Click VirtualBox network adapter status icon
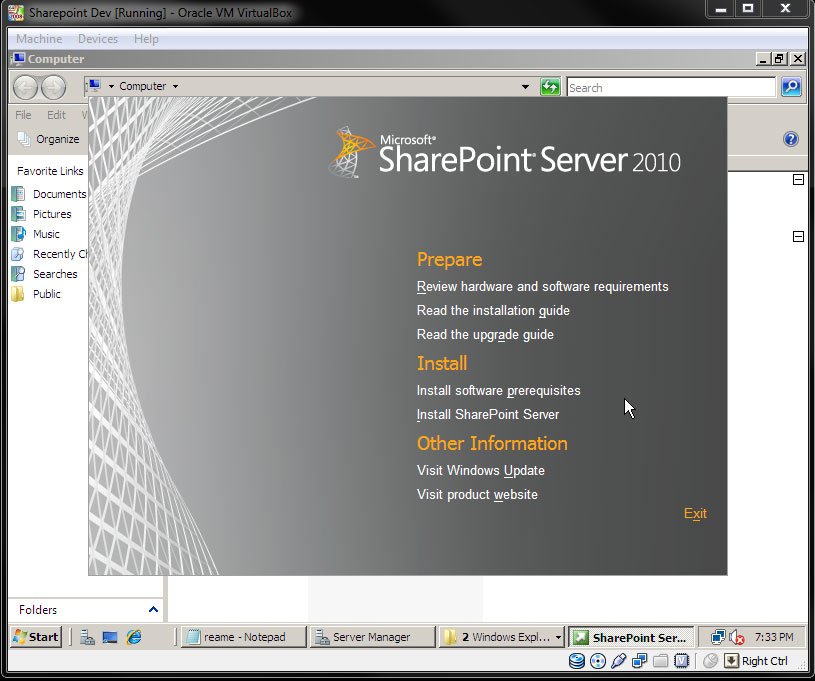This screenshot has height=681, width=815. pyautogui.click(x=639, y=661)
